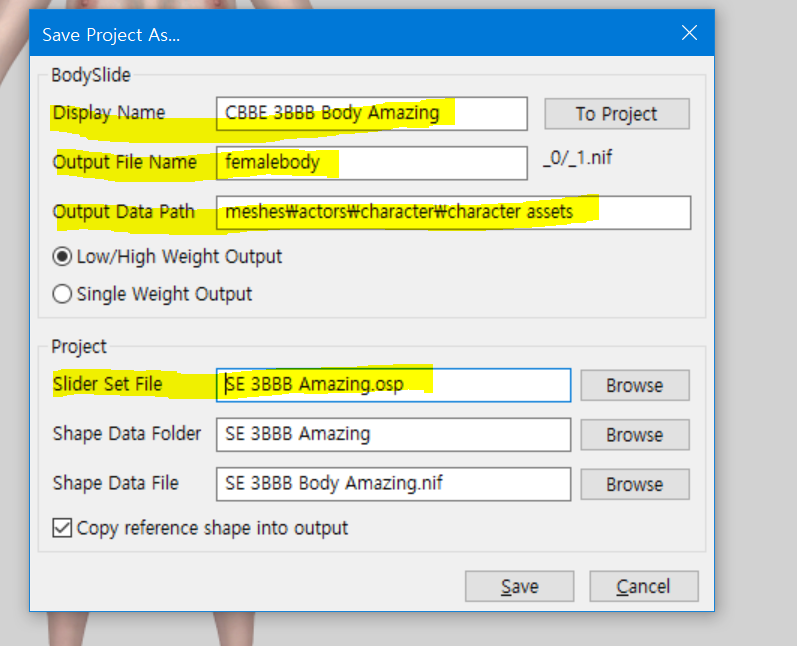This screenshot has width=797, height=646.
Task: Browse for the Slider Set File
Action: (635, 385)
